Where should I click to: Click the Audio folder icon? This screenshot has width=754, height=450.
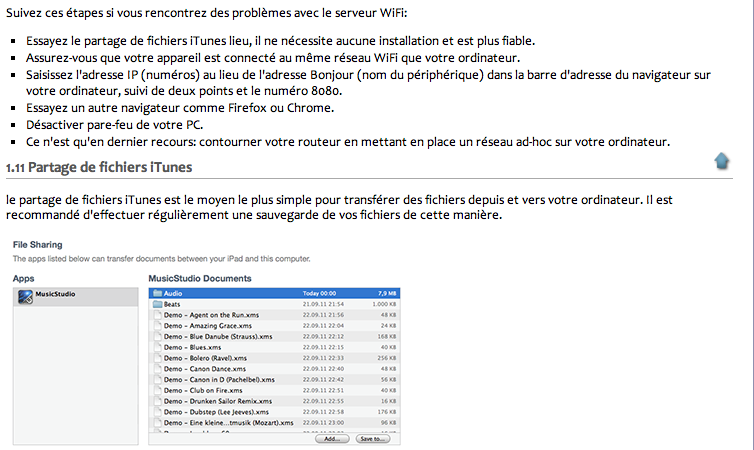[157, 293]
